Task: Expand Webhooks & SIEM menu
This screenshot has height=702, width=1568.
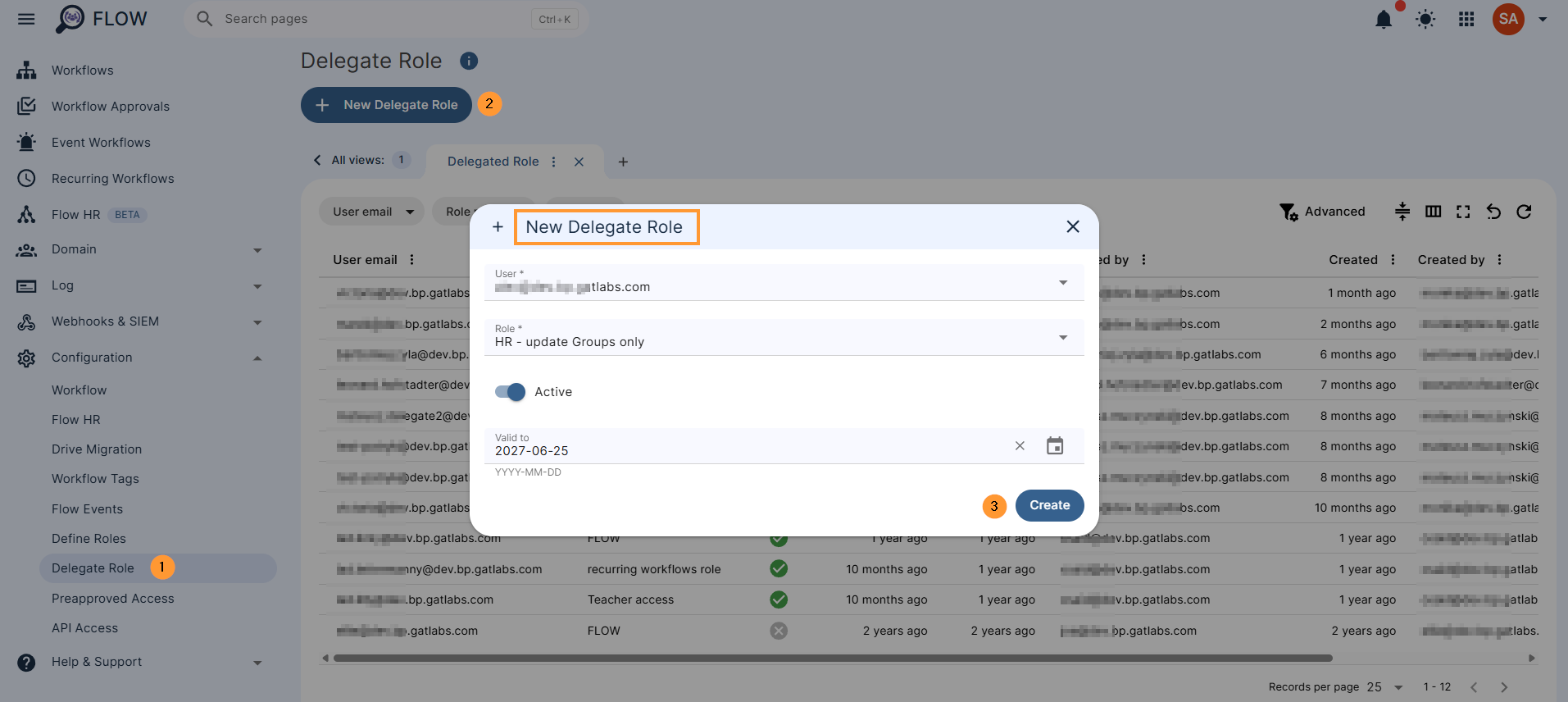Action: (x=257, y=322)
